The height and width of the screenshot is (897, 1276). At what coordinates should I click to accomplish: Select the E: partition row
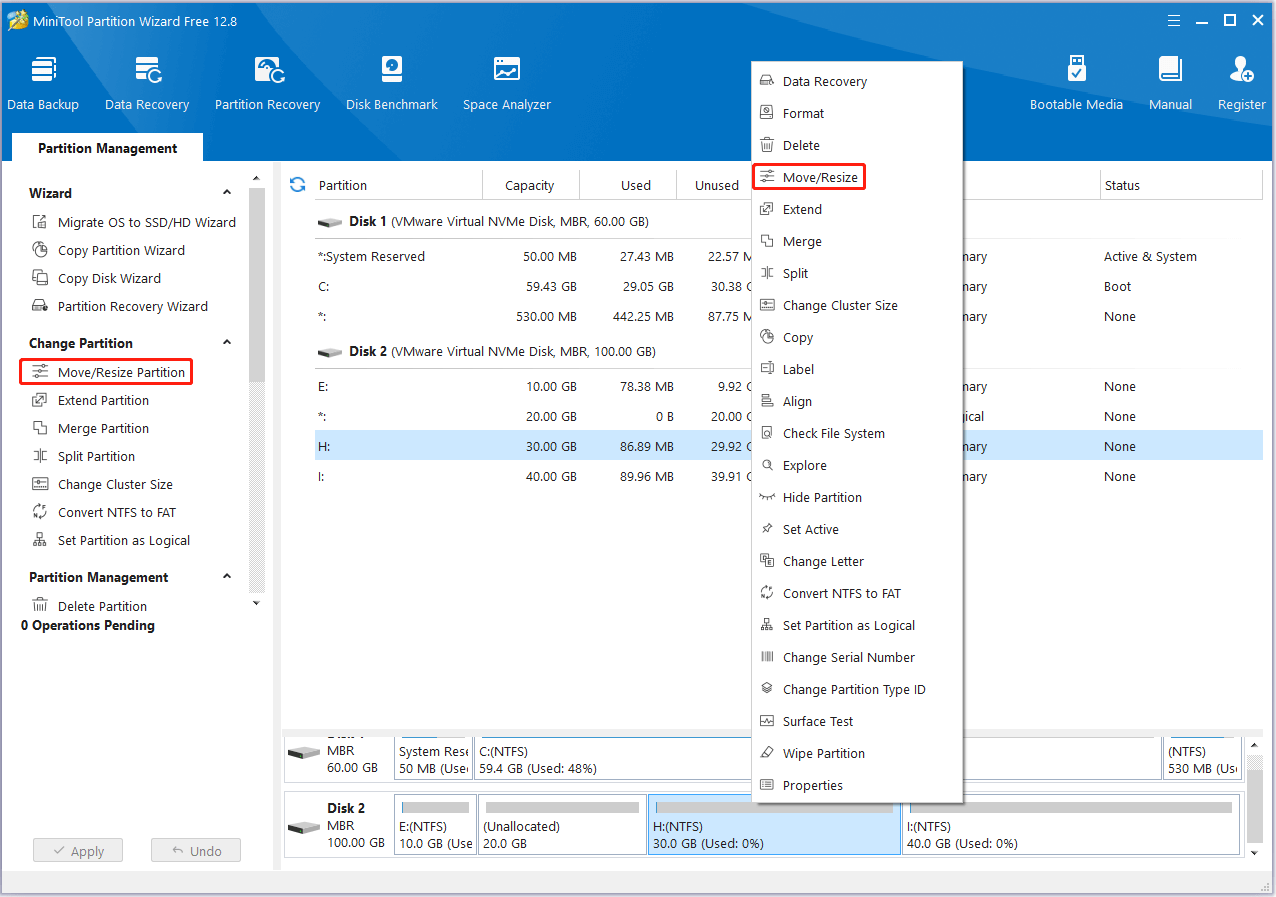789,387
